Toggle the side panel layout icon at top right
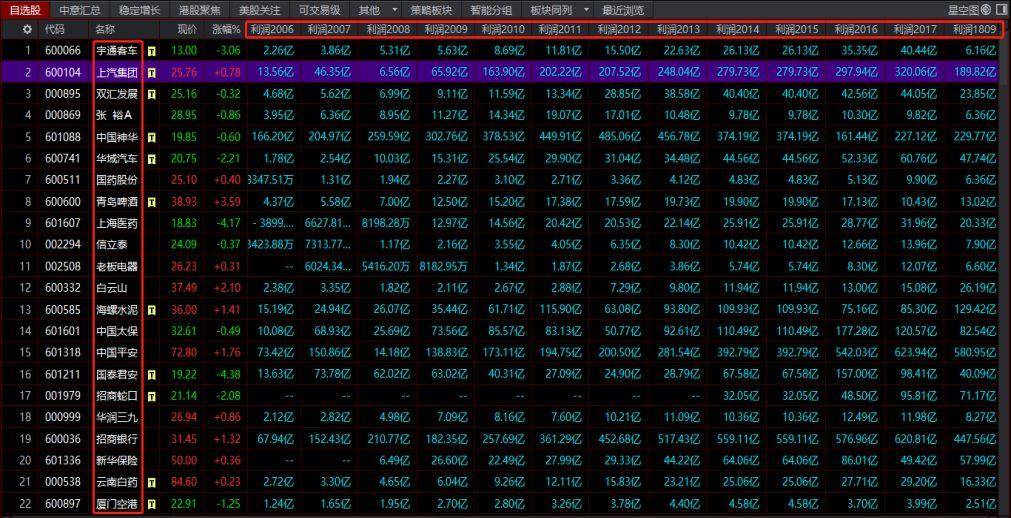The image size is (1011, 518). [999, 10]
